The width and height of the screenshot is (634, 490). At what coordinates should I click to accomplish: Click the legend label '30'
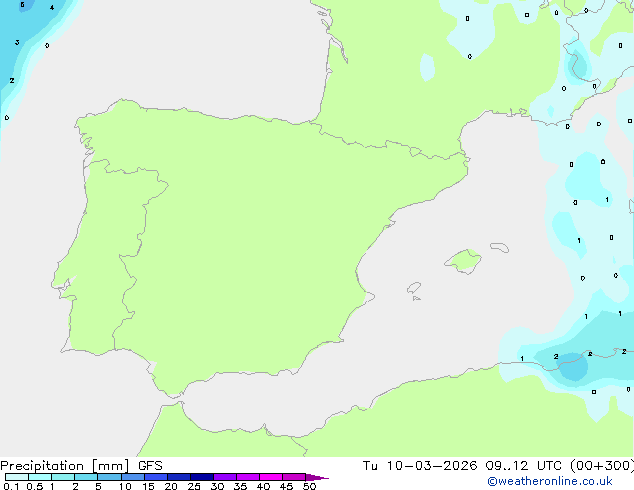tap(217, 486)
